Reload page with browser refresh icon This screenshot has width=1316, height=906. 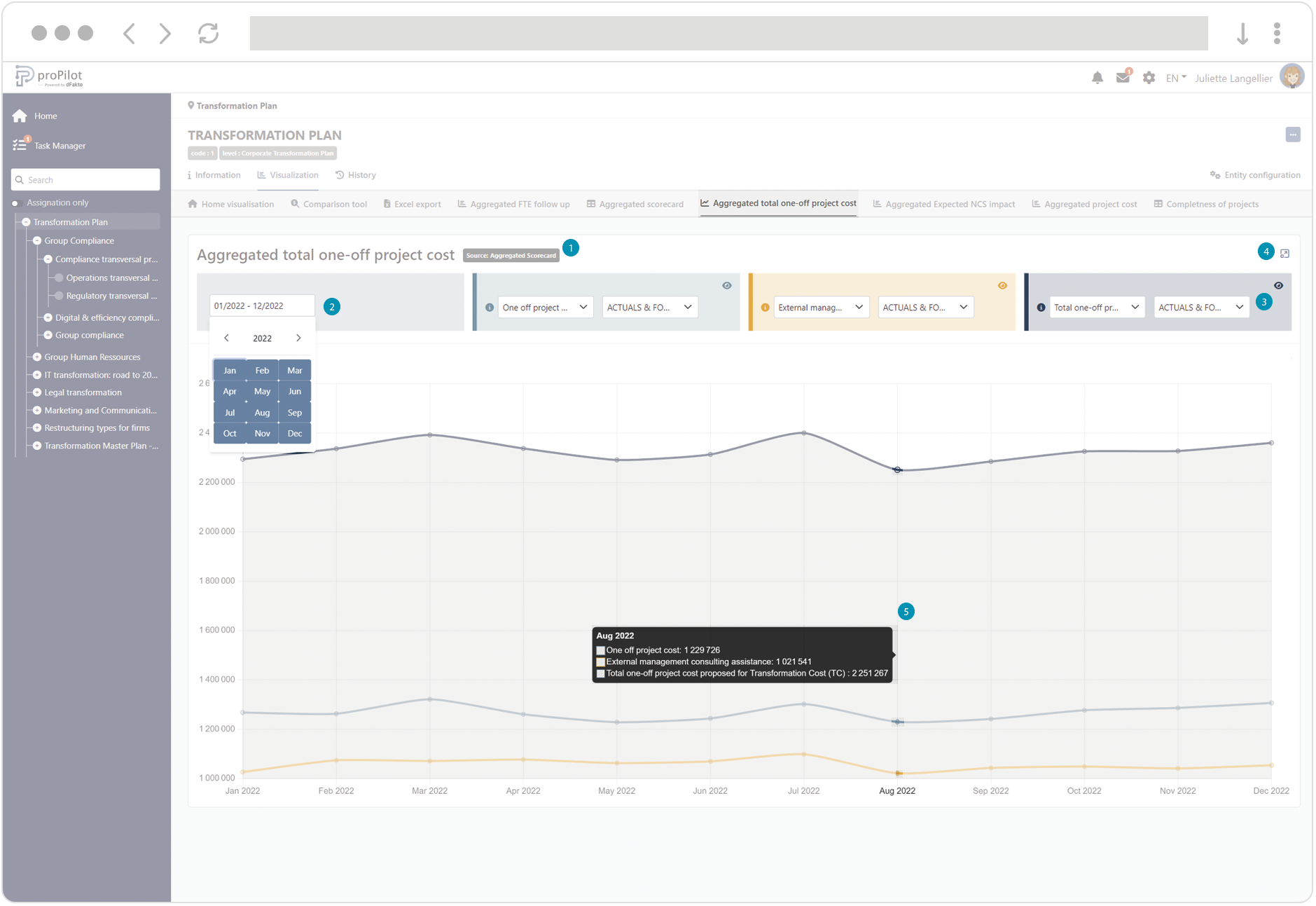tap(208, 33)
